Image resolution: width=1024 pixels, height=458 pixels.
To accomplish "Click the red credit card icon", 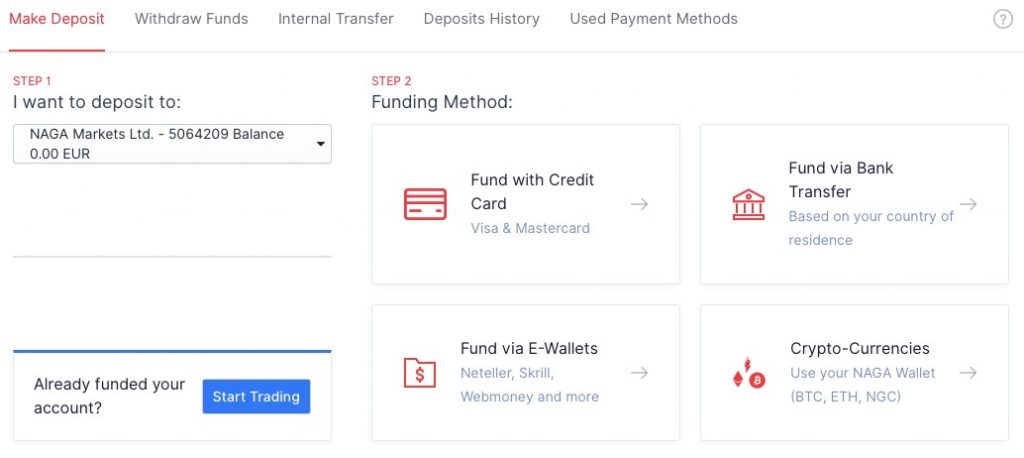I will coord(425,204).
